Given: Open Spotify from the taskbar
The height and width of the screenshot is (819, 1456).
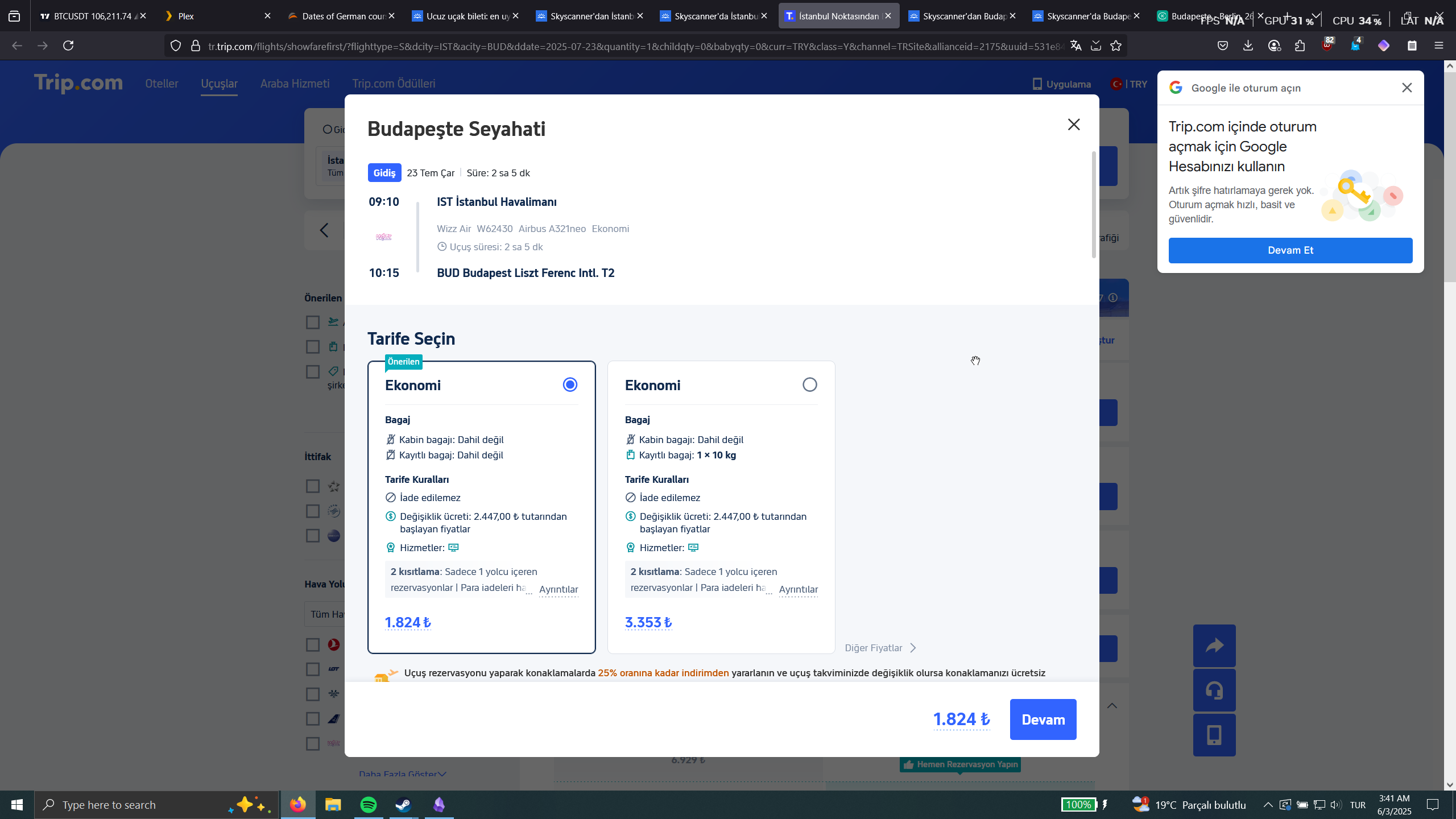Looking at the screenshot, I should tap(368, 805).
